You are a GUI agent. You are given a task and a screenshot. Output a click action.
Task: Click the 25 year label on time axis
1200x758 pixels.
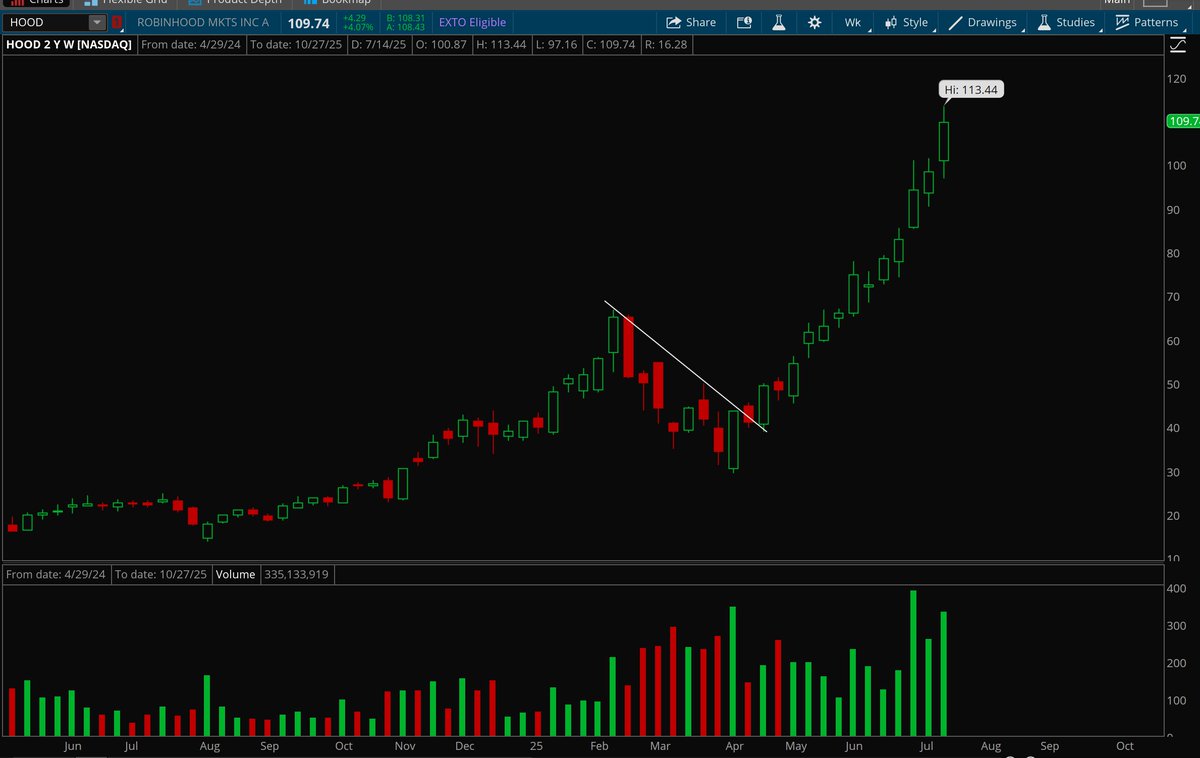[x=535, y=746]
